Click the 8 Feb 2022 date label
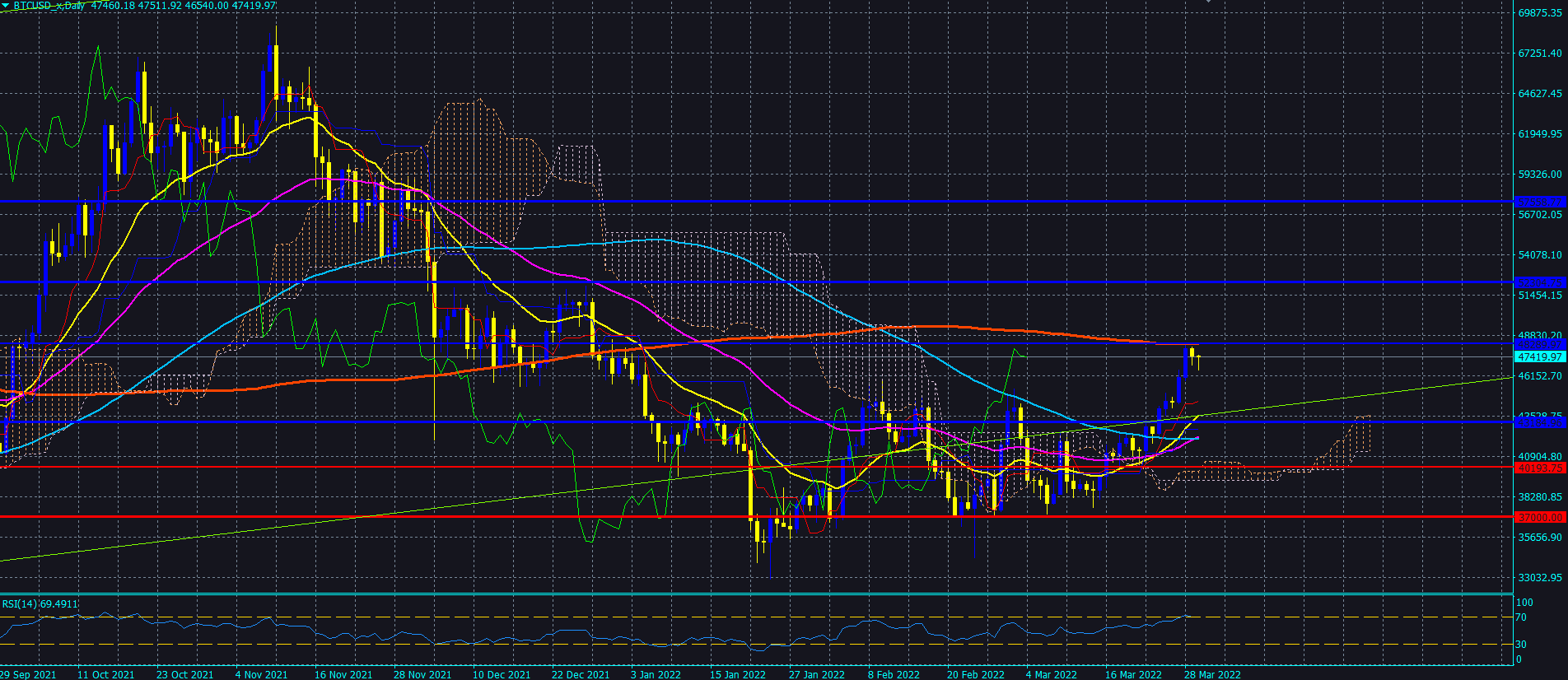 click(x=894, y=674)
